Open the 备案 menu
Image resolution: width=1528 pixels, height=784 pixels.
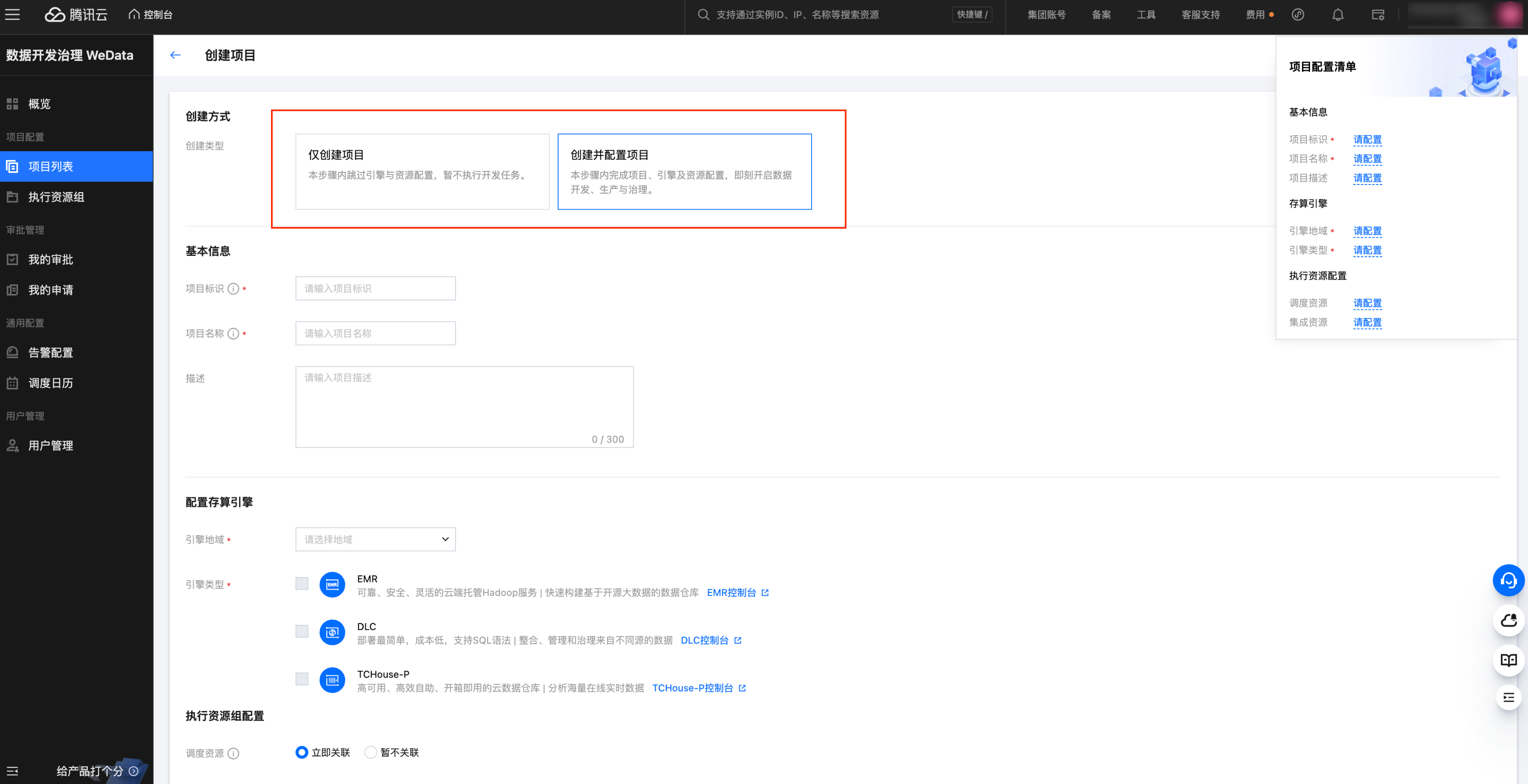coord(1101,15)
